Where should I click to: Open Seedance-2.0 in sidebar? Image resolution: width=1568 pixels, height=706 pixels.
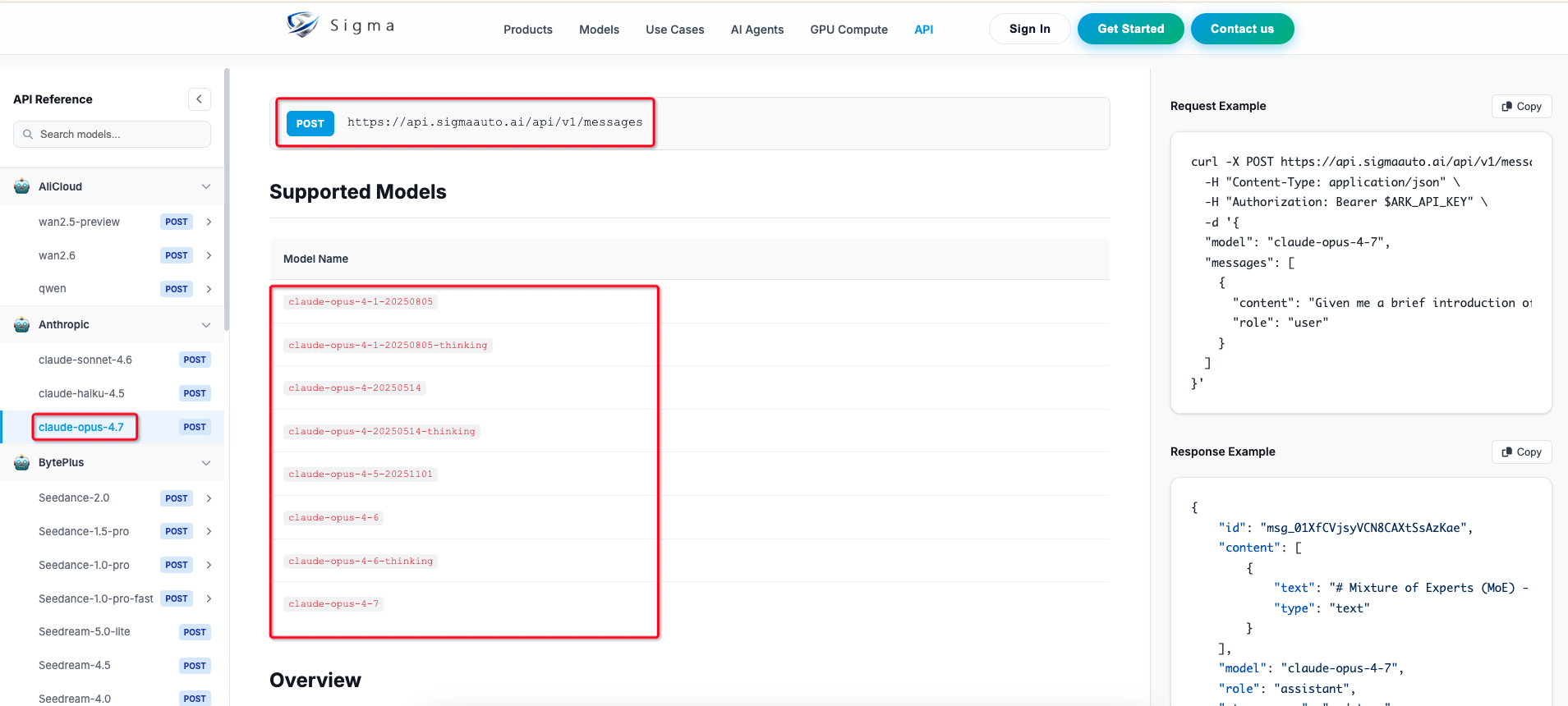[x=74, y=498]
